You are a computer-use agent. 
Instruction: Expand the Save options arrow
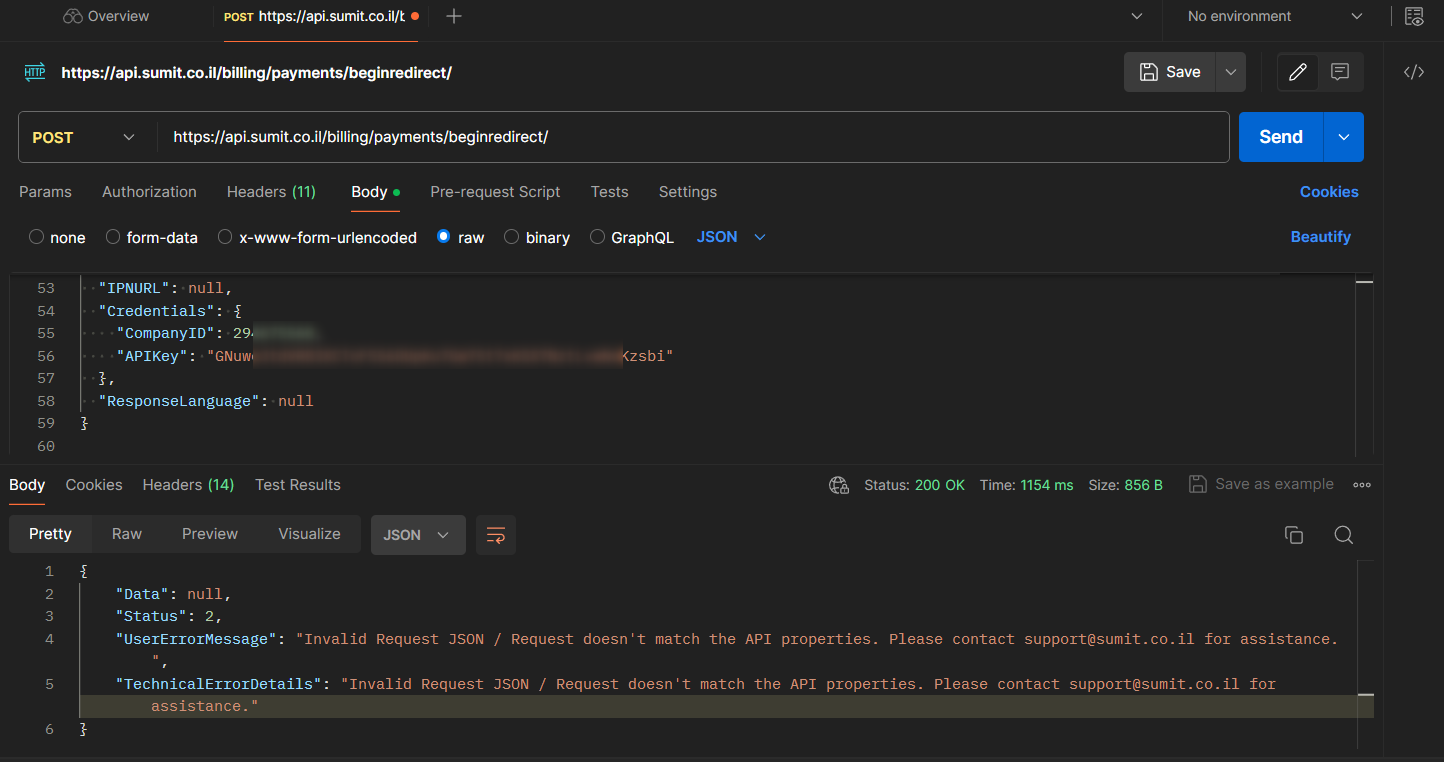[x=1231, y=72]
